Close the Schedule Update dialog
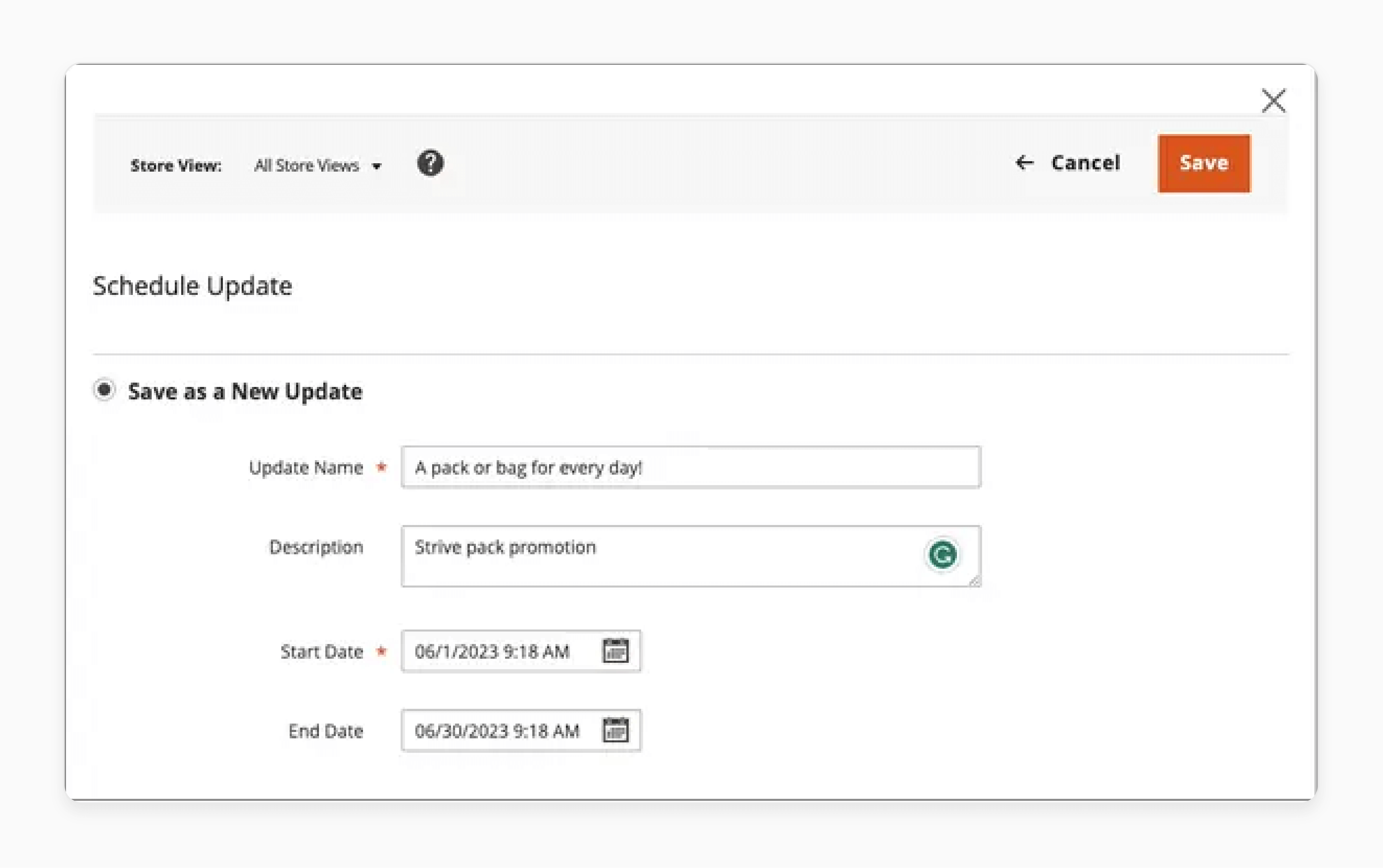 (x=1273, y=101)
